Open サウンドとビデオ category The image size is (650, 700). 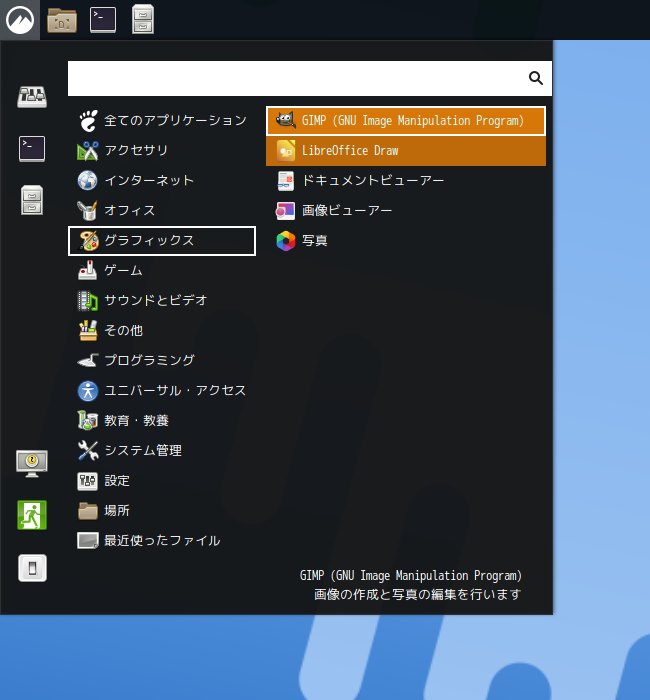(162, 300)
